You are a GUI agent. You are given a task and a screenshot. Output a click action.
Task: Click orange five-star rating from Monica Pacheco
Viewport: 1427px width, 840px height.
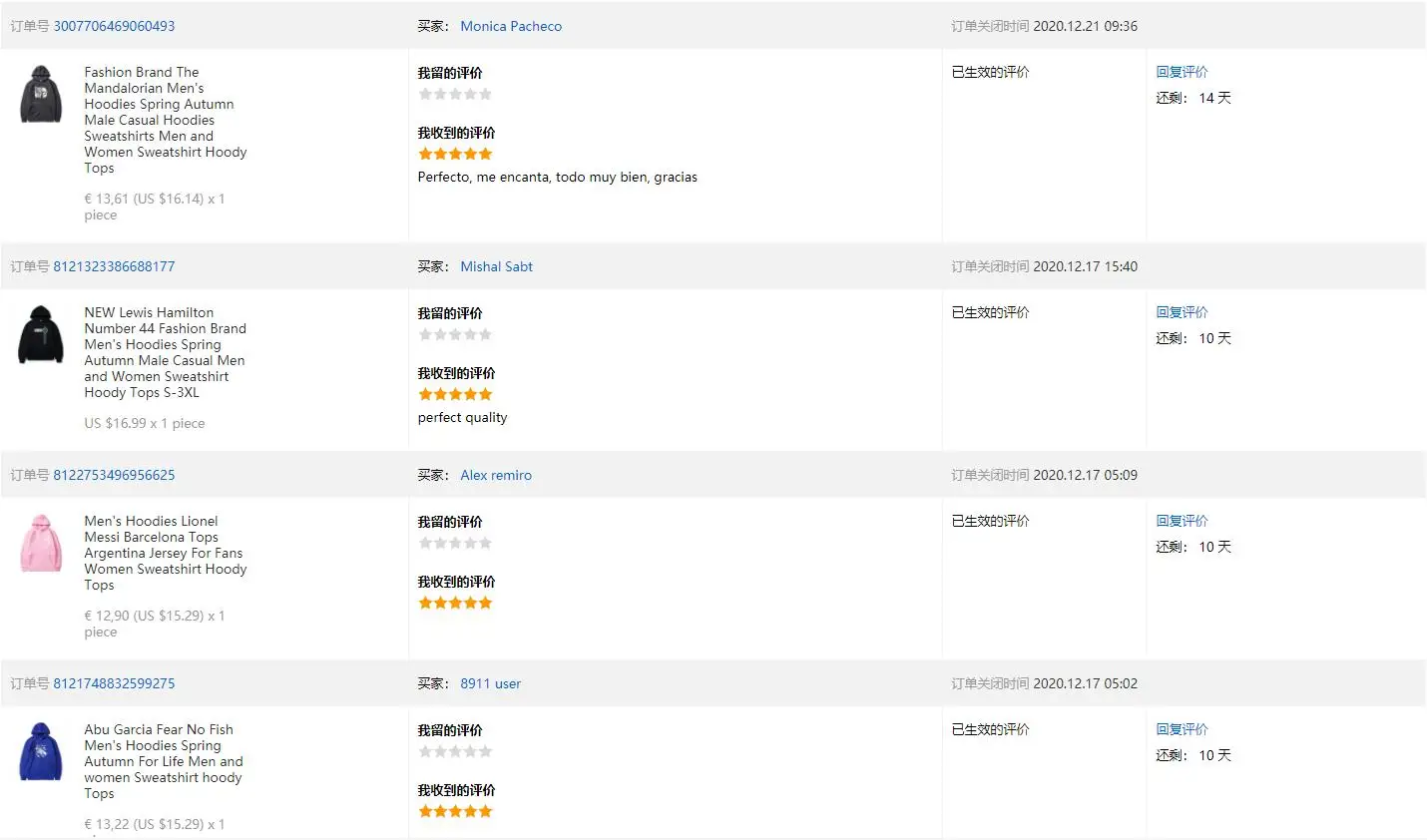pos(455,154)
